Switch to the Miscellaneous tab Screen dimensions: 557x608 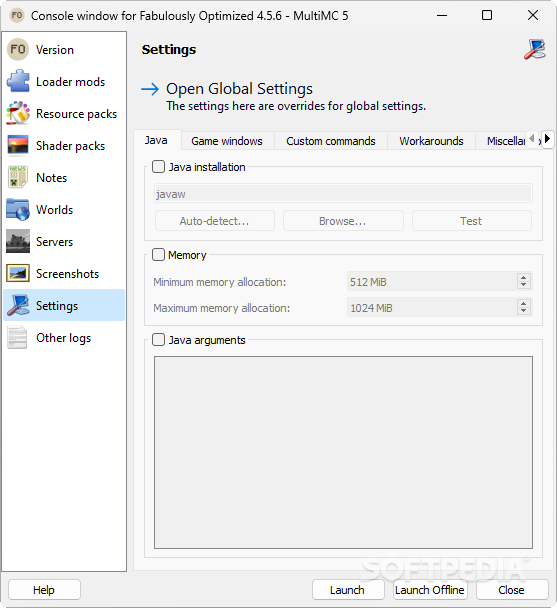pyautogui.click(x=506, y=141)
